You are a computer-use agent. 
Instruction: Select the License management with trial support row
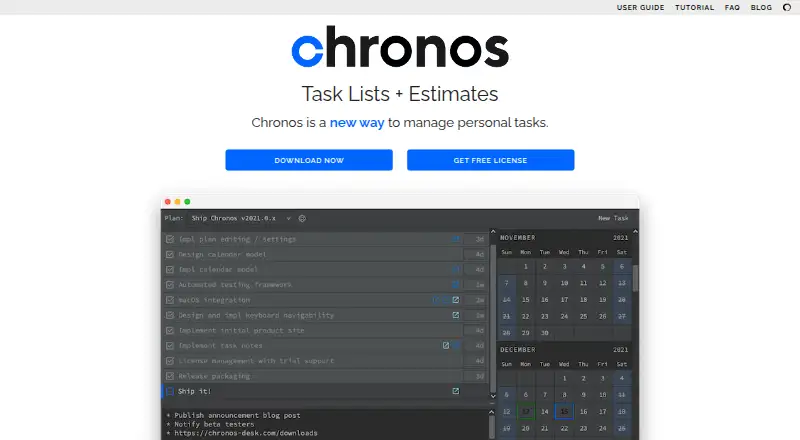coord(325,361)
